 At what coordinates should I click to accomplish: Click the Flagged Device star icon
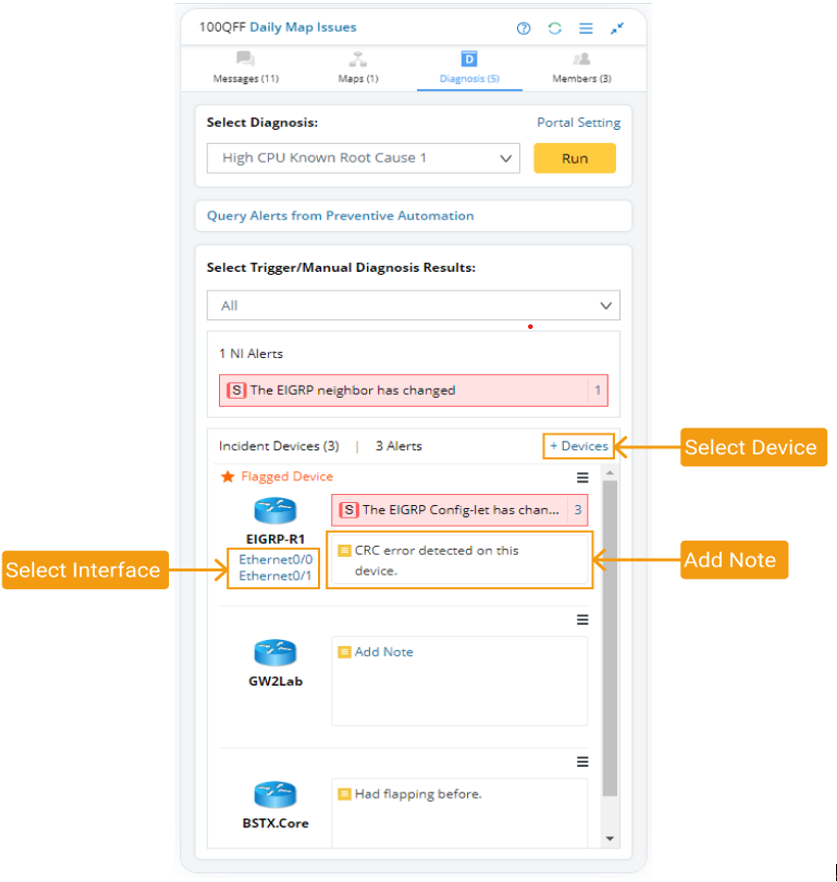[227, 477]
